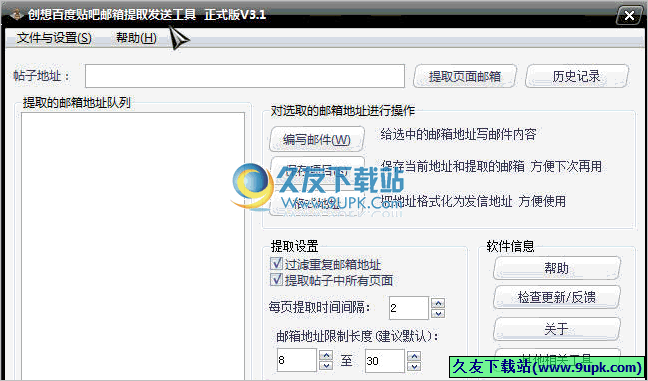
Task: Click the 提取页面邮箱 button
Action: [x=465, y=76]
